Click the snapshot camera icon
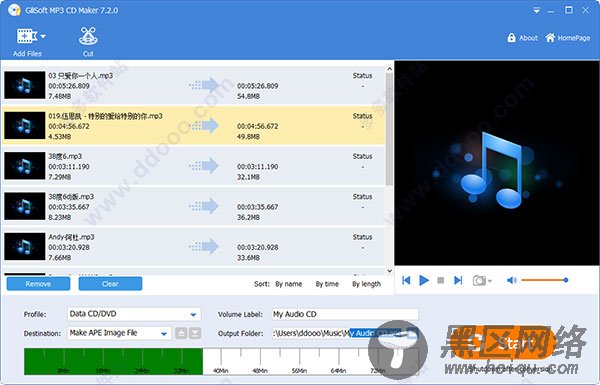 pos(479,281)
